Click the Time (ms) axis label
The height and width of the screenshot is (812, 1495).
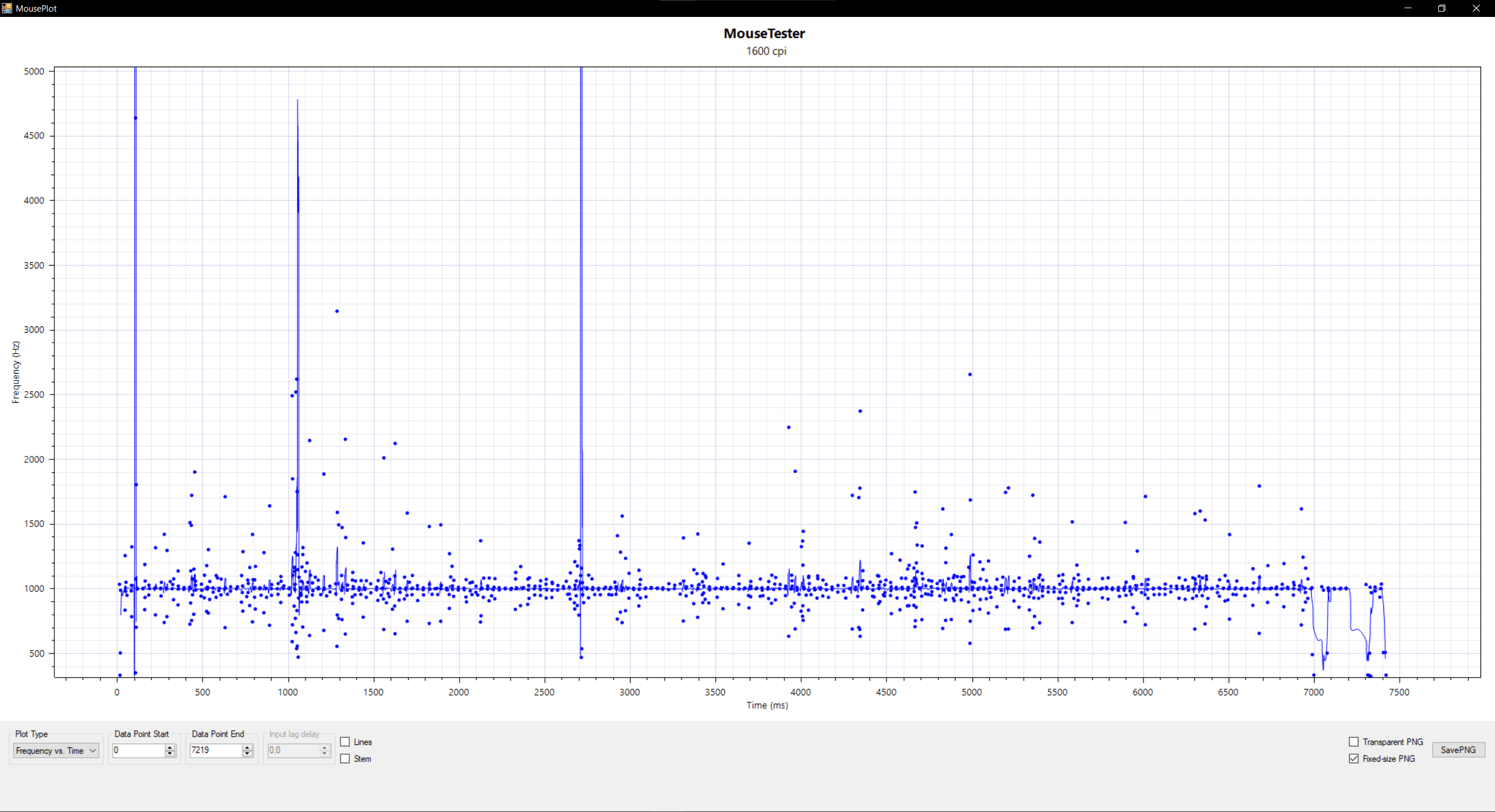tap(767, 705)
